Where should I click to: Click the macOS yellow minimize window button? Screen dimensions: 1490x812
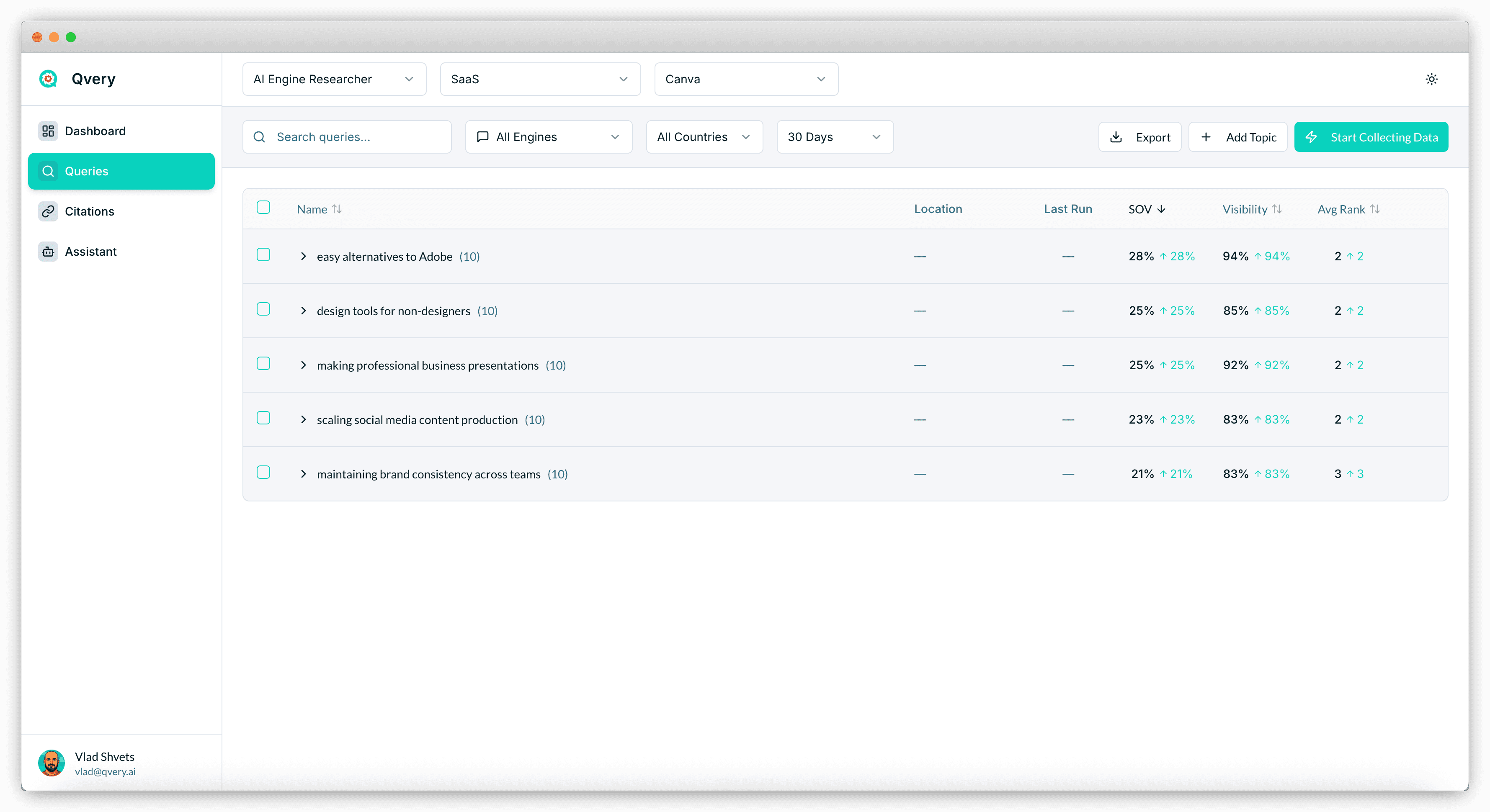[54, 37]
